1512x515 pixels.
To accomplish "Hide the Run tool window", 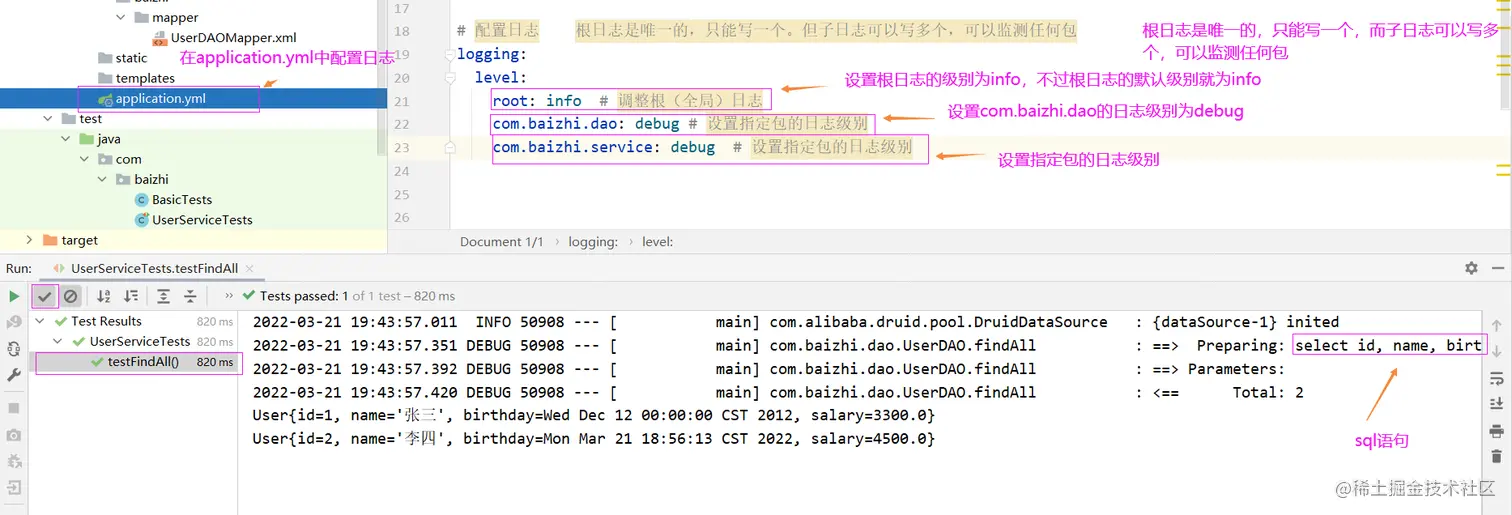I will click(1498, 268).
